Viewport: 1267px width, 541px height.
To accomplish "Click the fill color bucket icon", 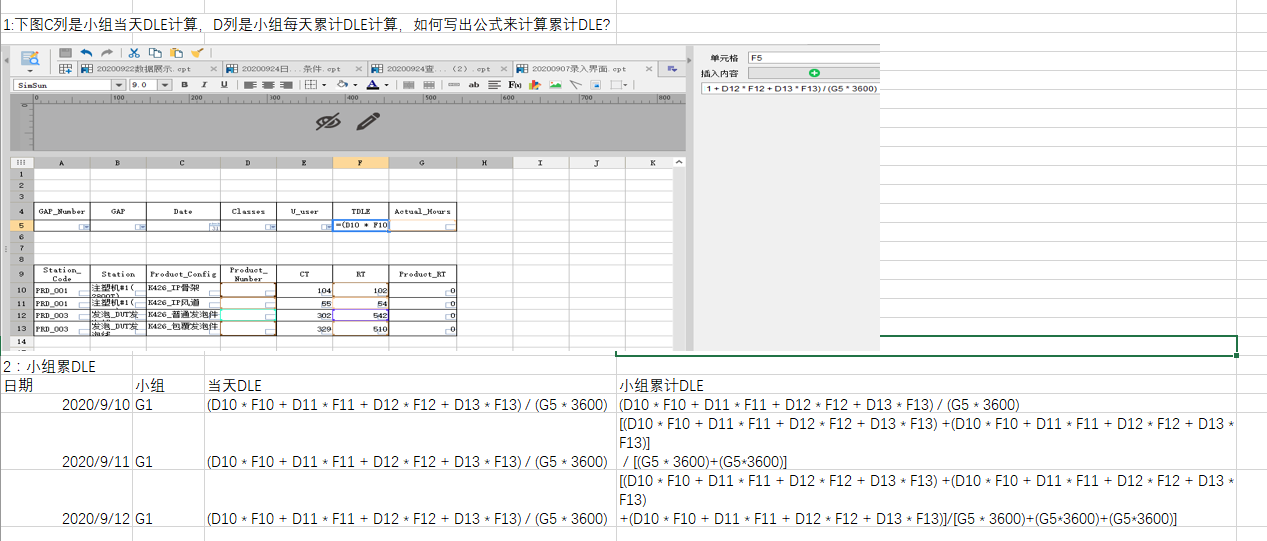I will coord(342,85).
